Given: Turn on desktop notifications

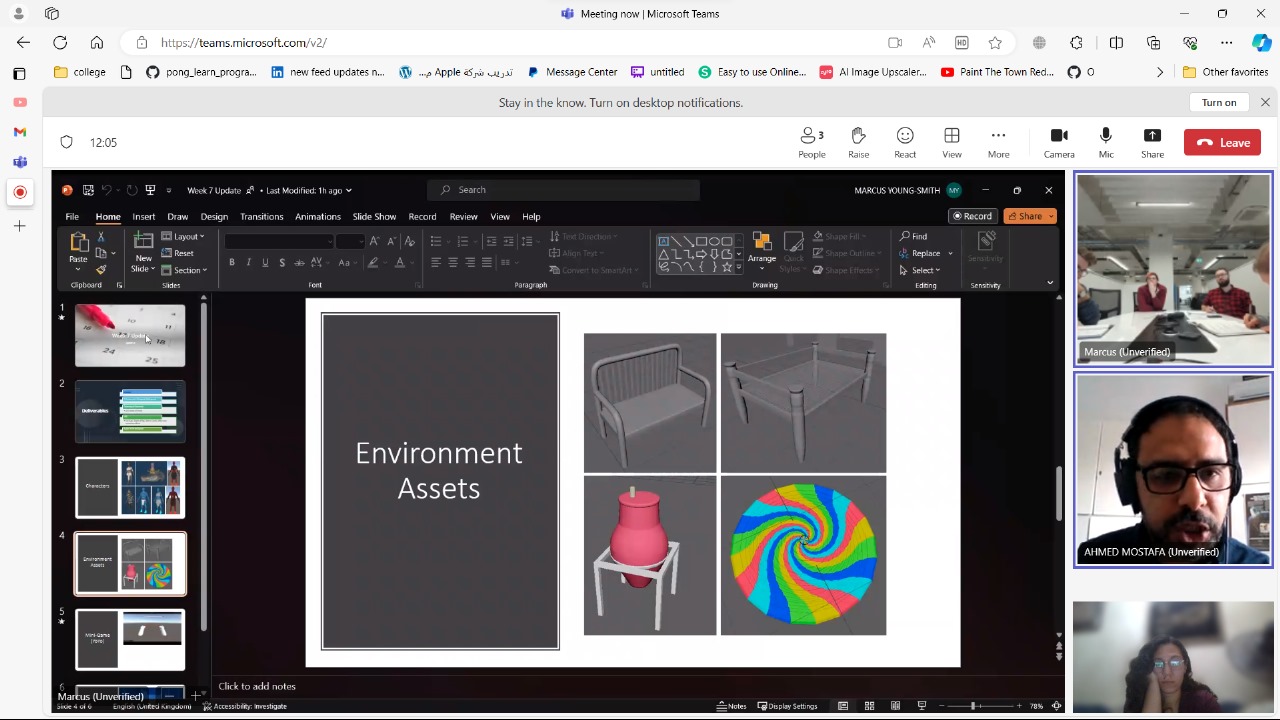Looking at the screenshot, I should pos(1218,103).
